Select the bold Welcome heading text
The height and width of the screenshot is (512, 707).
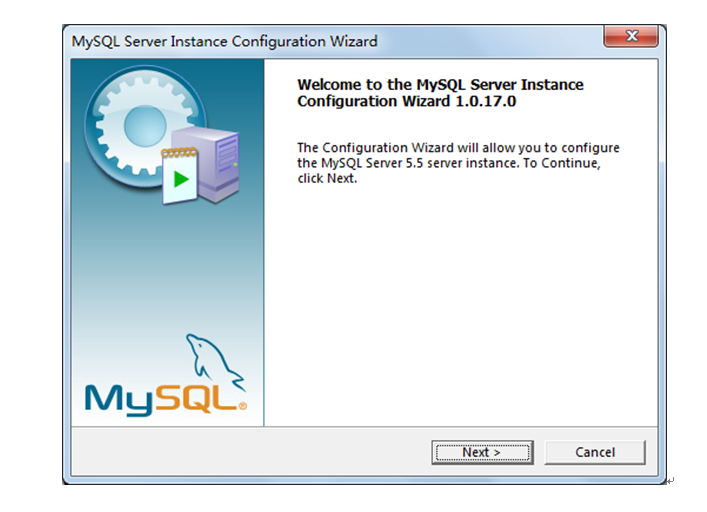(x=440, y=93)
